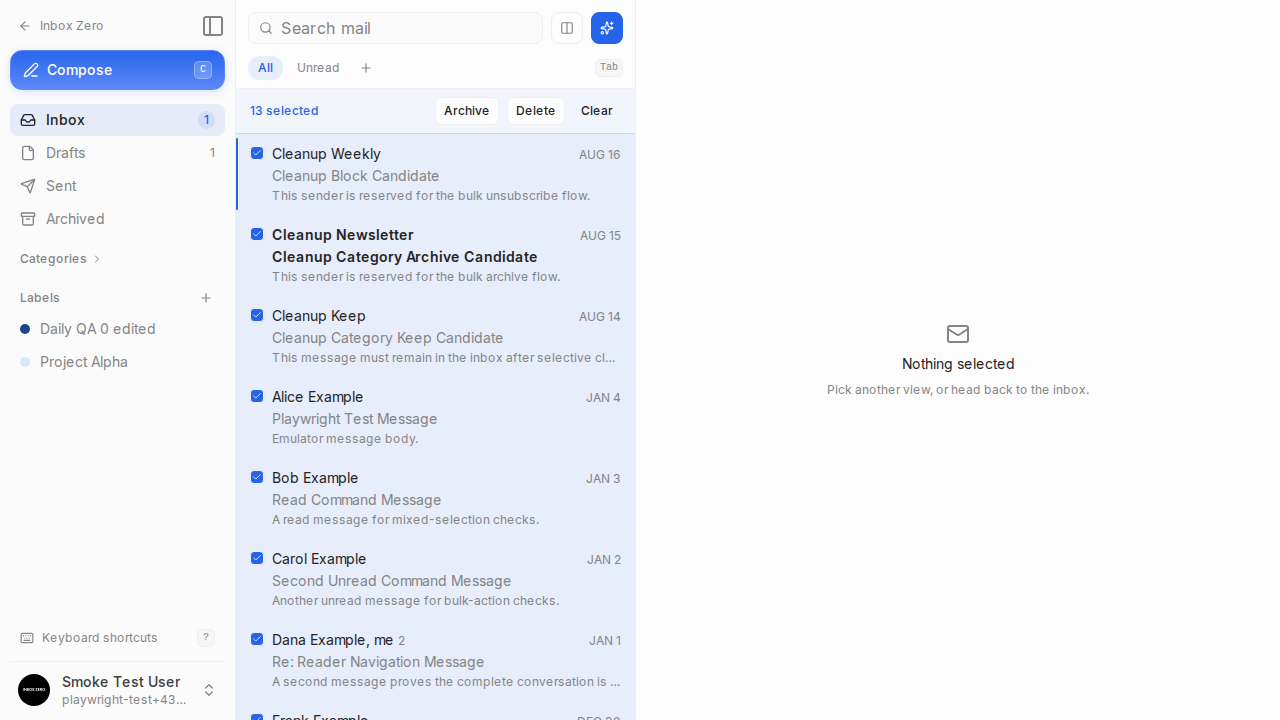Image resolution: width=1280 pixels, height=720 pixels.
Task: Archive the 13 selected emails
Action: coord(467,111)
